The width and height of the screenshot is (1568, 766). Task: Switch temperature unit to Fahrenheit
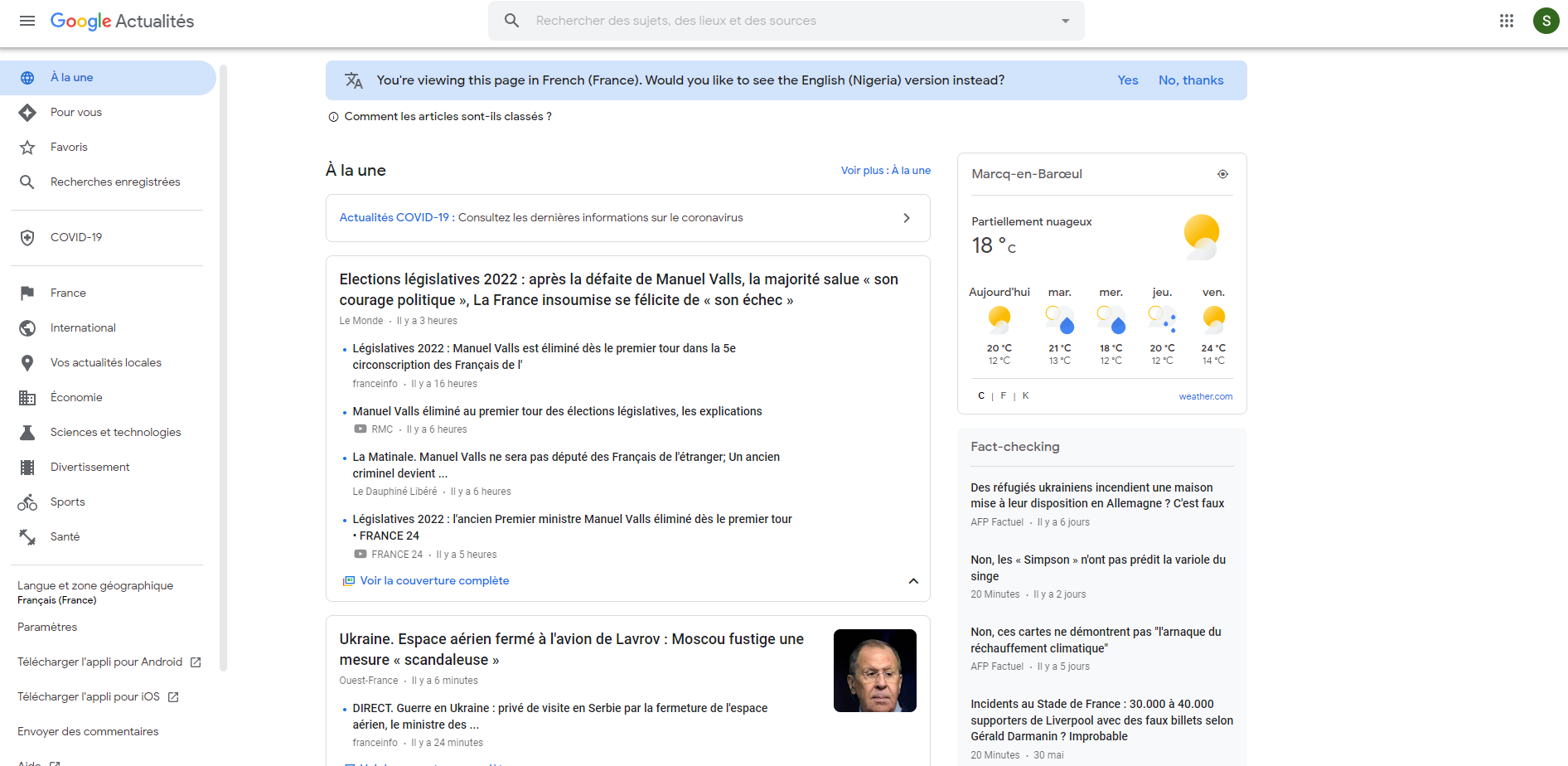(1003, 396)
